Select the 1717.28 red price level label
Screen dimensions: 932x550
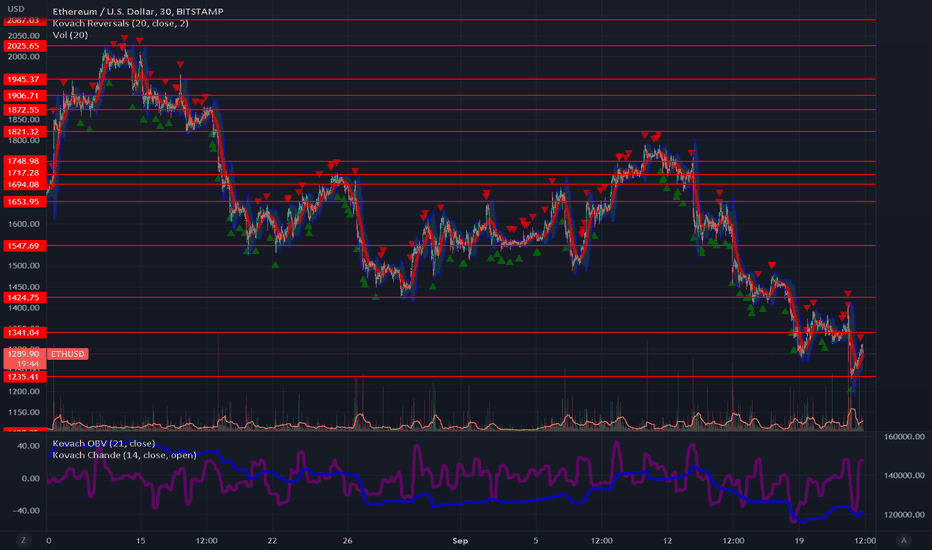pyautogui.click(x=24, y=173)
